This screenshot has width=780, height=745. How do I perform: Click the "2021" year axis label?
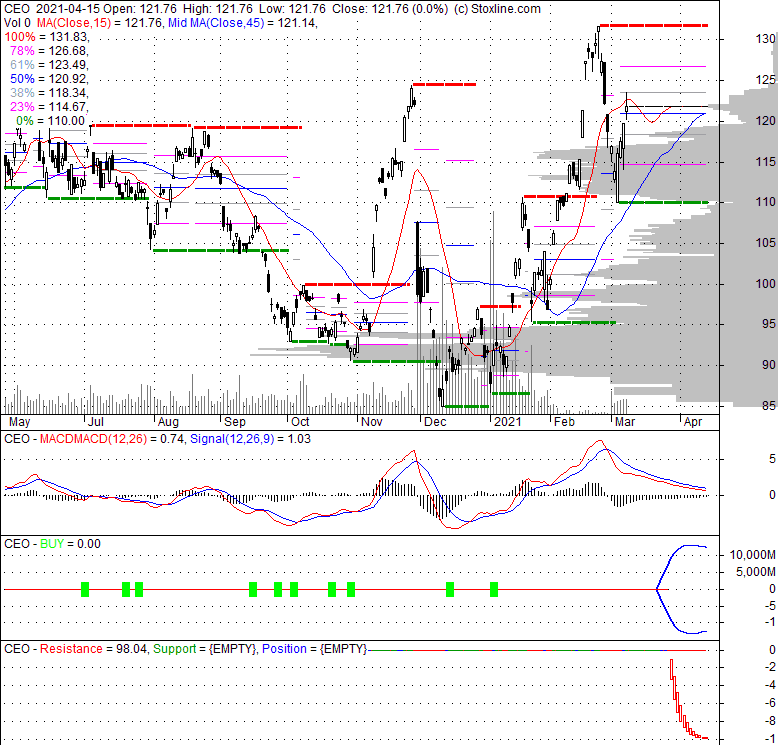tap(507, 422)
